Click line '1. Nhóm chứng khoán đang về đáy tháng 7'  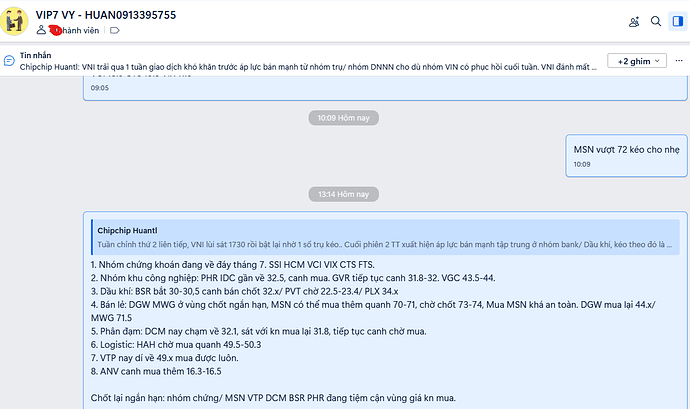click(x=232, y=265)
